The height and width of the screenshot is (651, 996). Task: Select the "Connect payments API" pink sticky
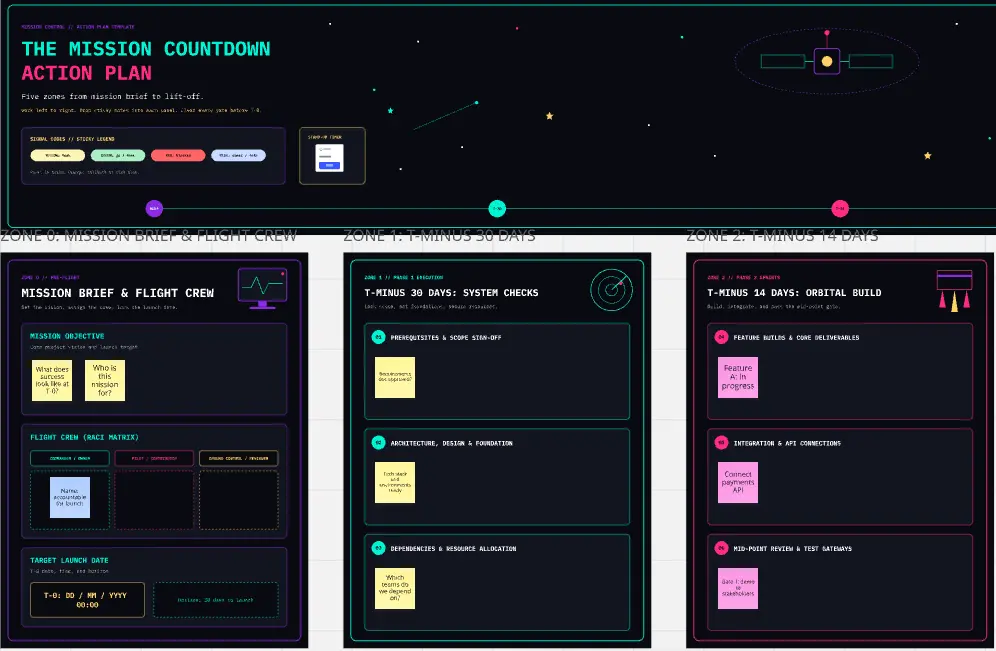(x=738, y=483)
